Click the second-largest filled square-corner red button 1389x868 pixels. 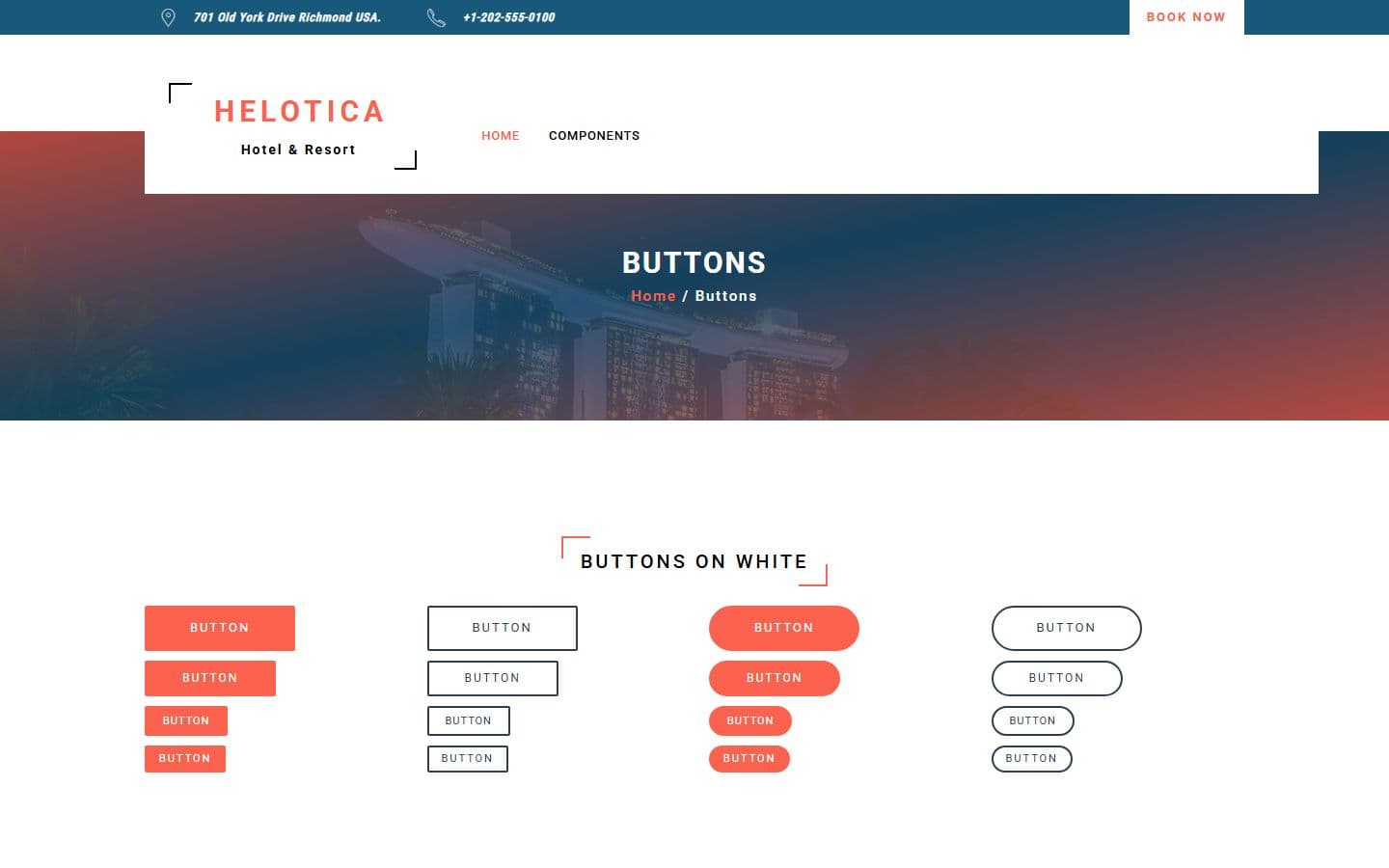click(210, 678)
